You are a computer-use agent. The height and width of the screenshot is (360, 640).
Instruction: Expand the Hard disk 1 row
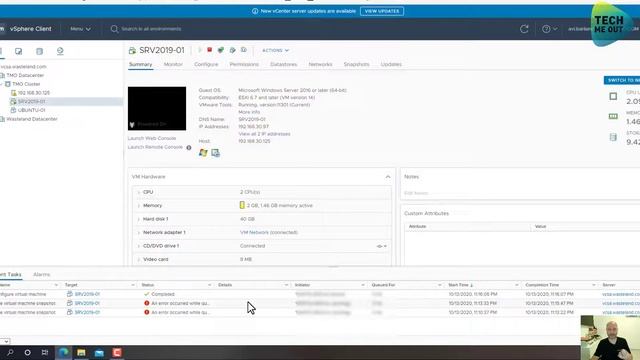138,219
